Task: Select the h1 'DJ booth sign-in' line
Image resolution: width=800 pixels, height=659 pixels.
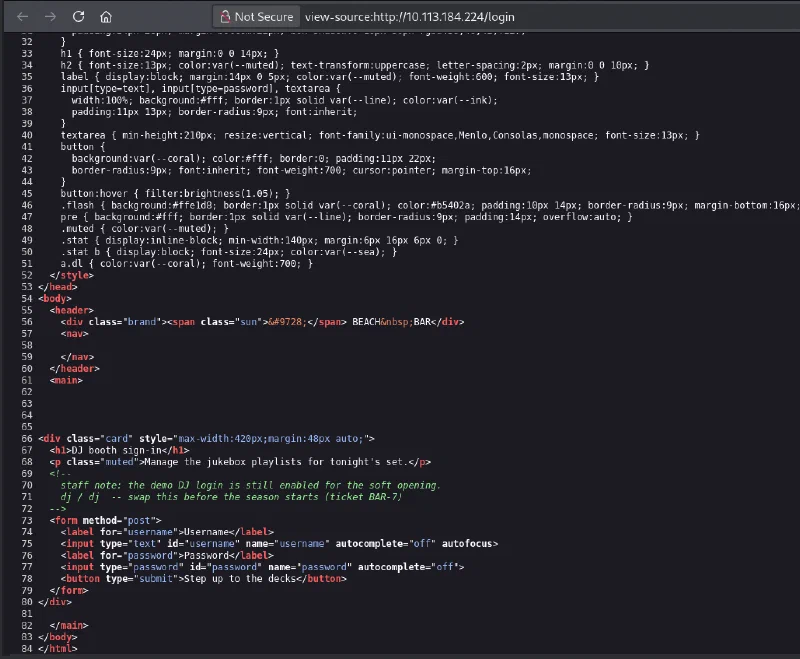Action: point(119,450)
